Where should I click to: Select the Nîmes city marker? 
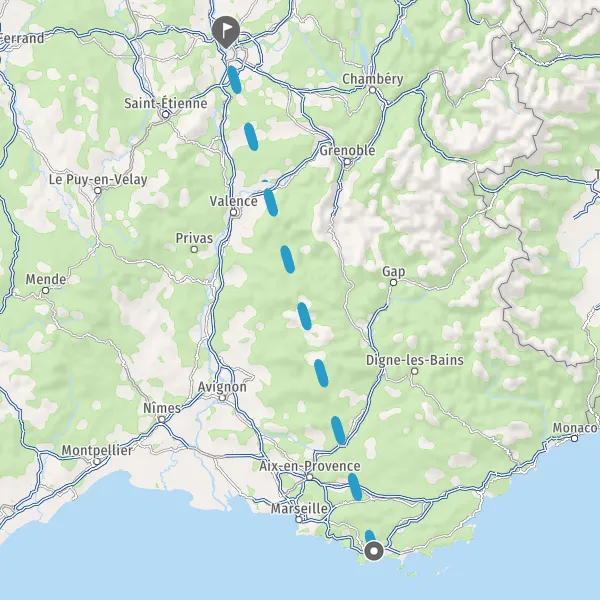point(162,419)
